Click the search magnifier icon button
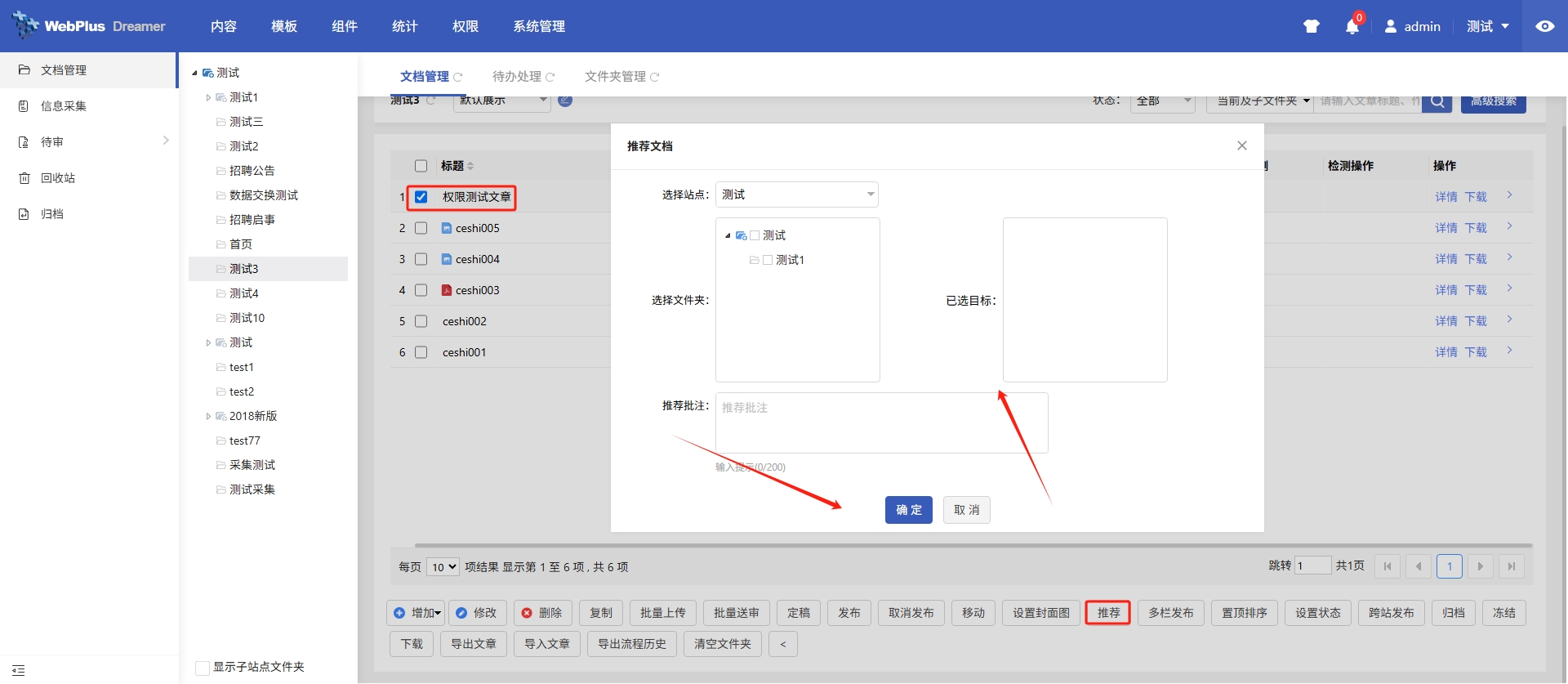The width and height of the screenshot is (1568, 684). (x=1437, y=101)
